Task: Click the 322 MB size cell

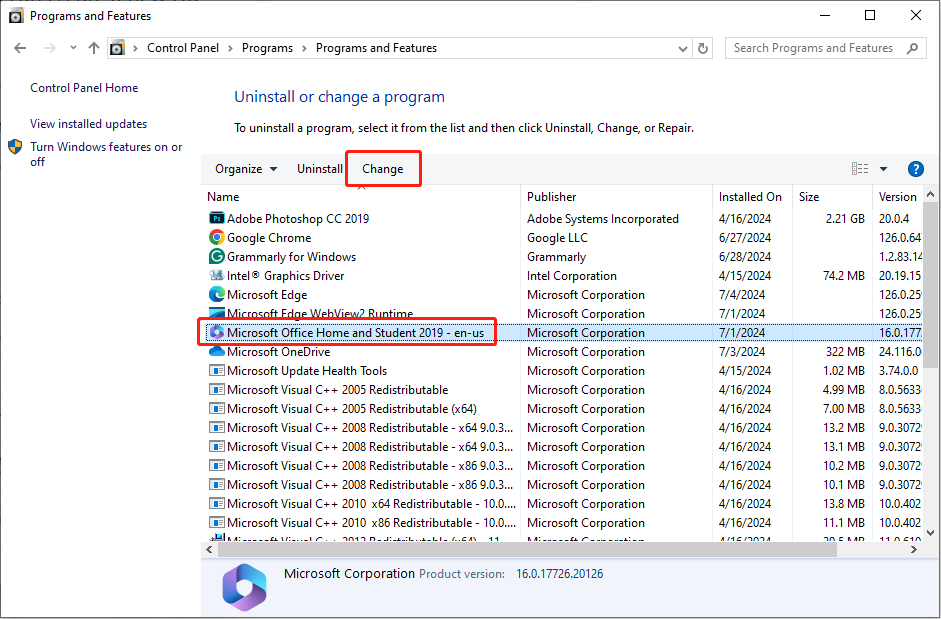Action: coord(845,352)
